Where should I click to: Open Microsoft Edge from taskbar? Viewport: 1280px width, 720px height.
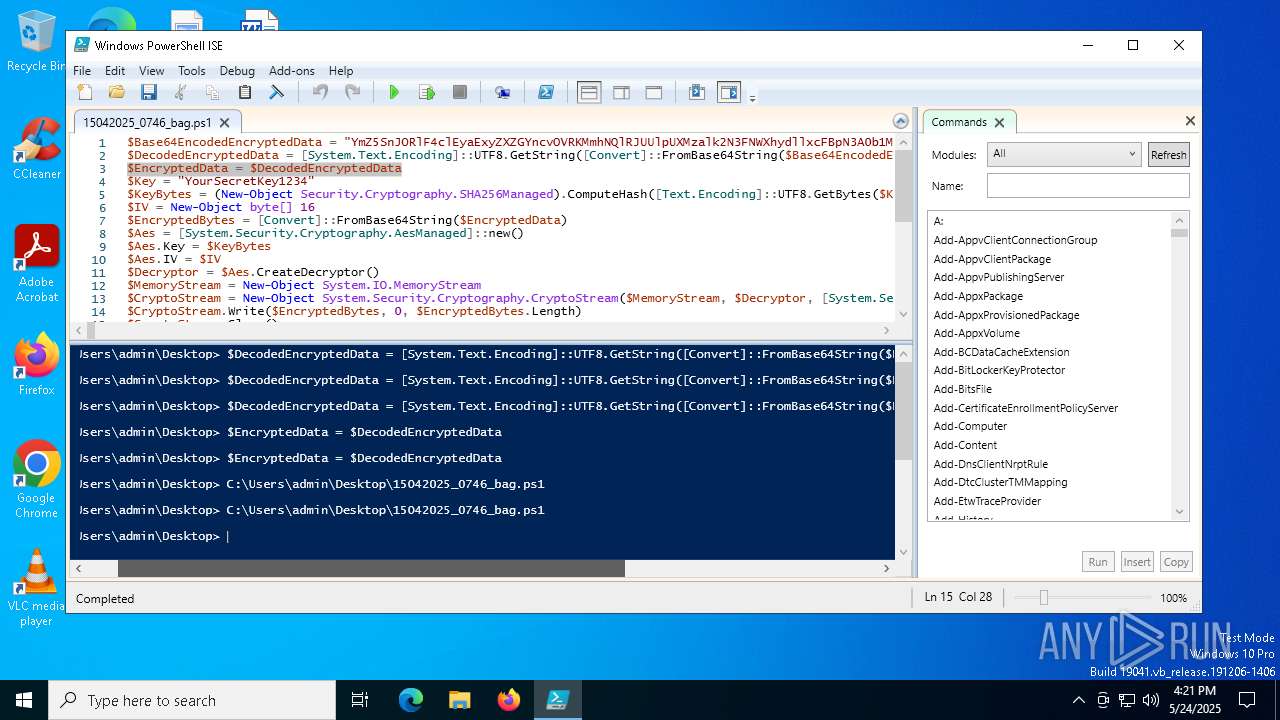411,700
